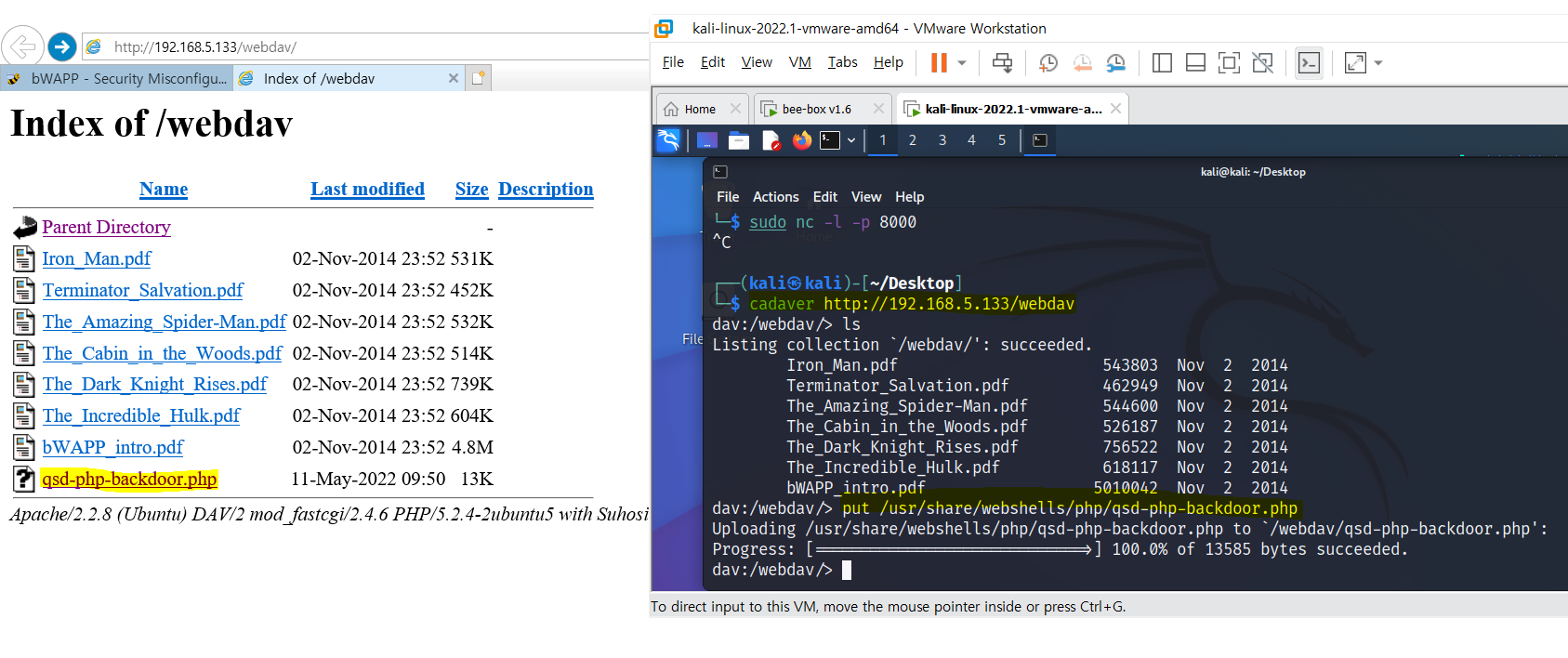Open the VMware Tabs menu
Viewport: 1568px width, 658px height.
point(843,62)
